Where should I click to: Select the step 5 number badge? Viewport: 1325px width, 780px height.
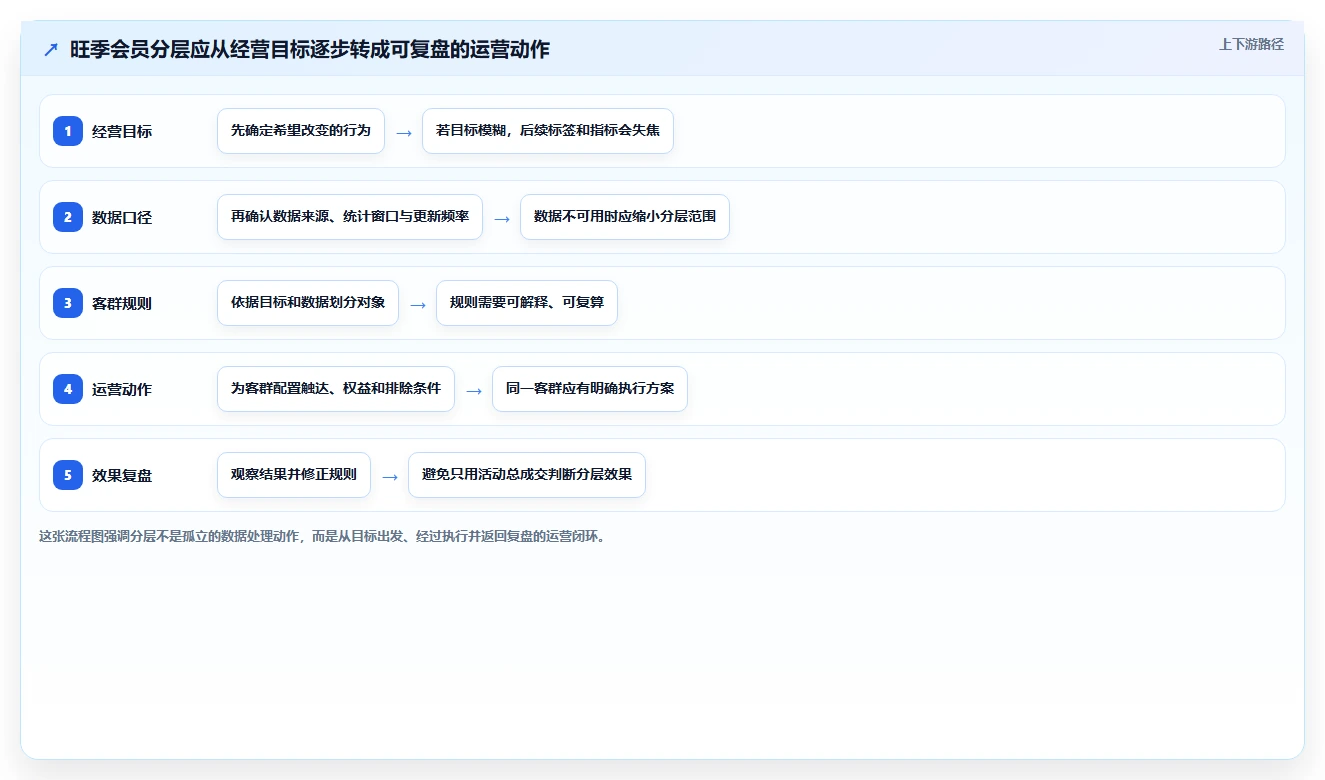[68, 475]
